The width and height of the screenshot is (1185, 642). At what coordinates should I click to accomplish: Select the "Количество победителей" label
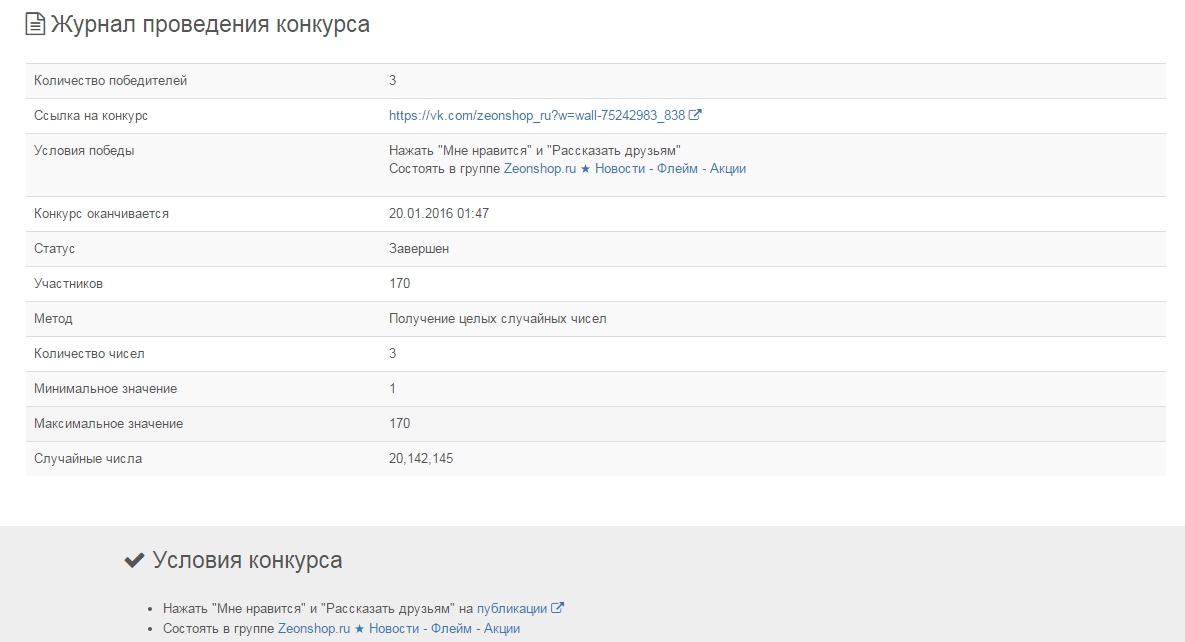click(110, 81)
